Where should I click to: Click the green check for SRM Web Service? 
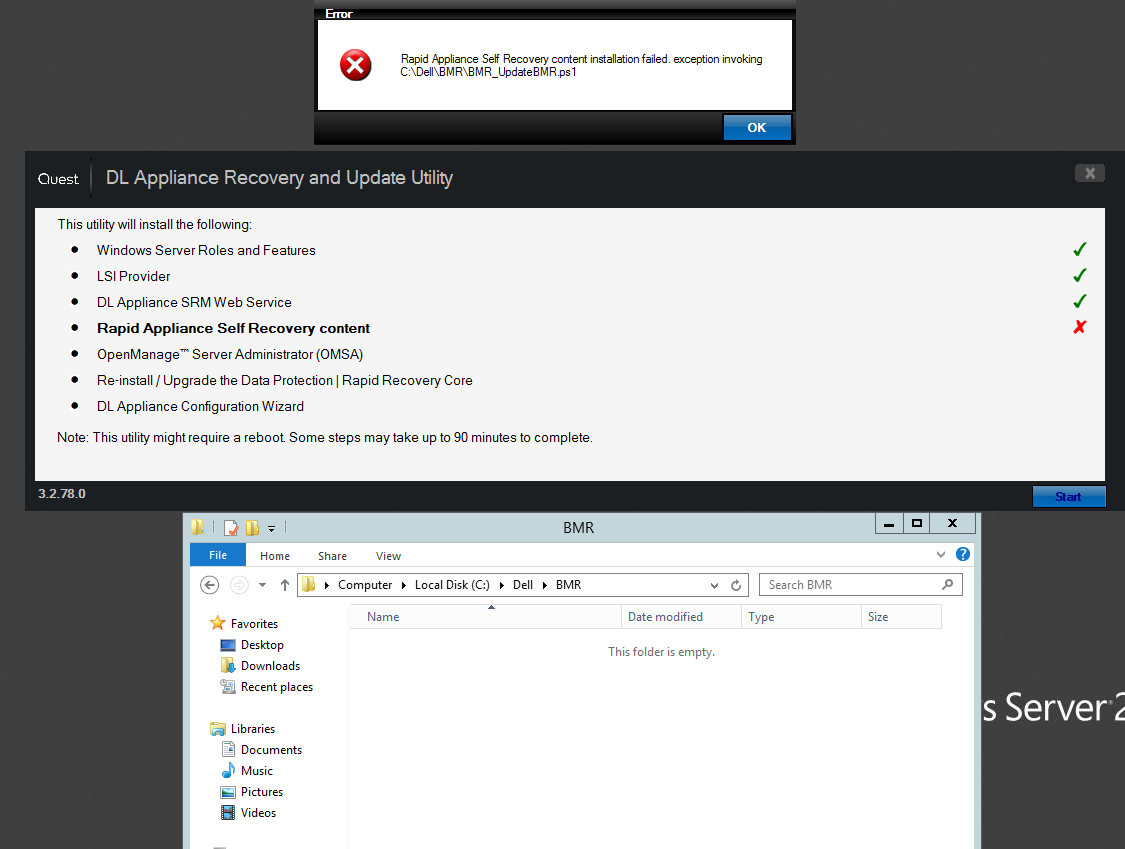[1080, 301]
